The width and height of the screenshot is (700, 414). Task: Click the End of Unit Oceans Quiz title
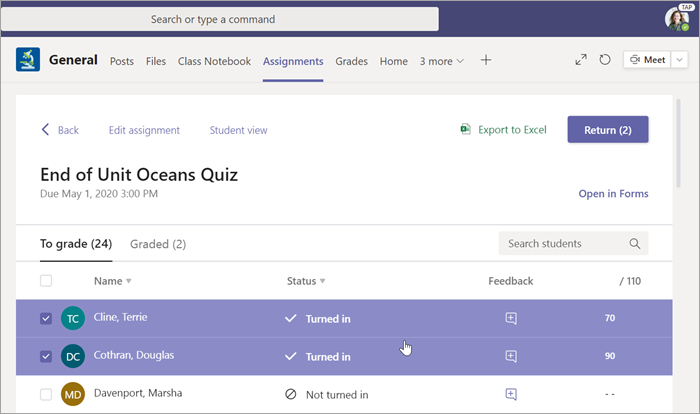pyautogui.click(x=139, y=175)
